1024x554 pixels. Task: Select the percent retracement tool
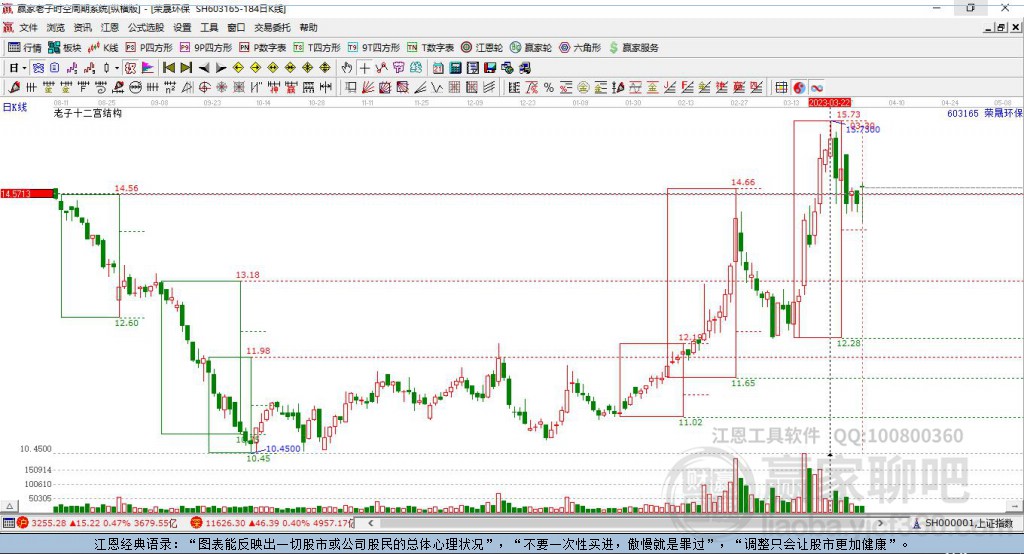[x=549, y=88]
